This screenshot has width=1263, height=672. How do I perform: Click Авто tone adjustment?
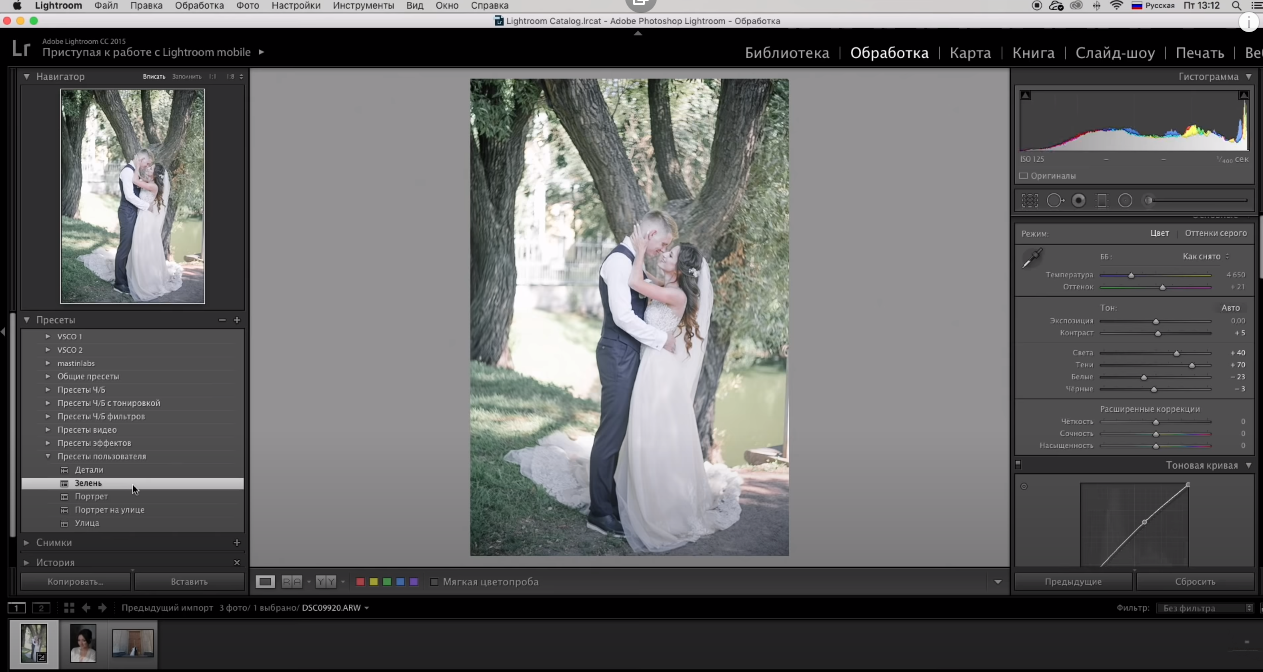[1230, 308]
